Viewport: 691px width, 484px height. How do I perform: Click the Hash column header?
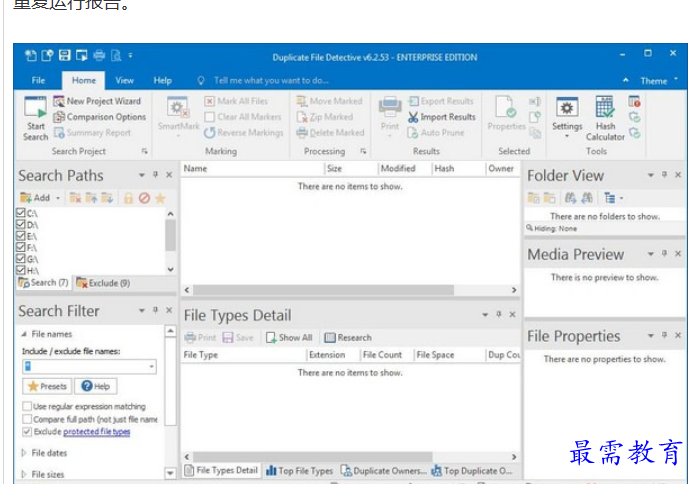458,168
